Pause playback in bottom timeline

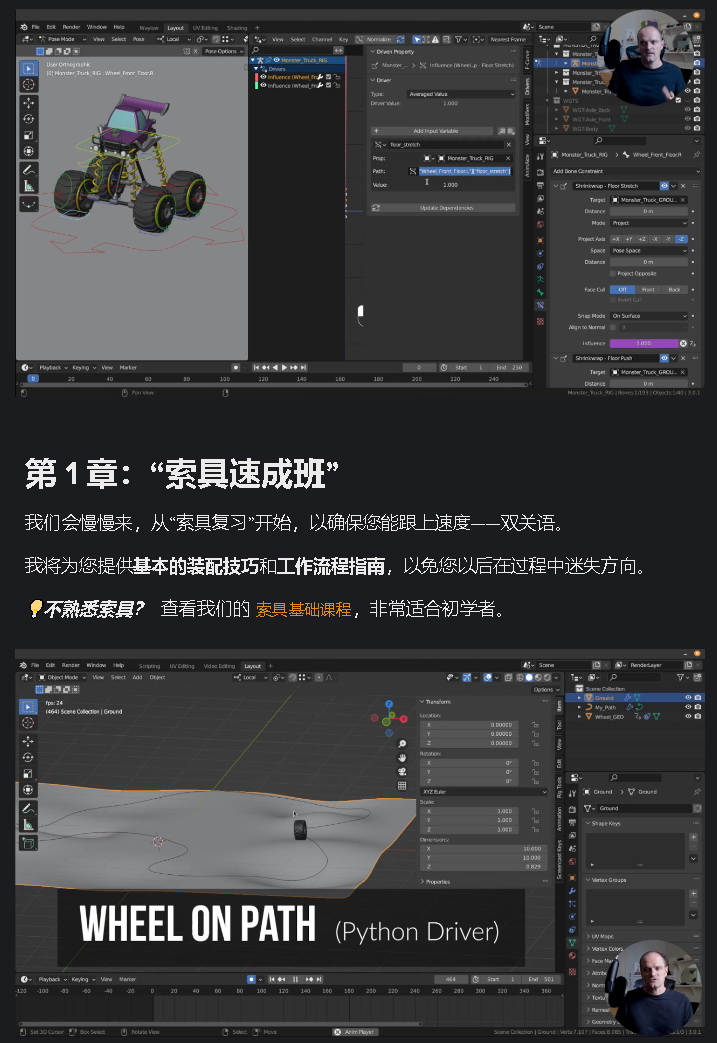pyautogui.click(x=295, y=979)
